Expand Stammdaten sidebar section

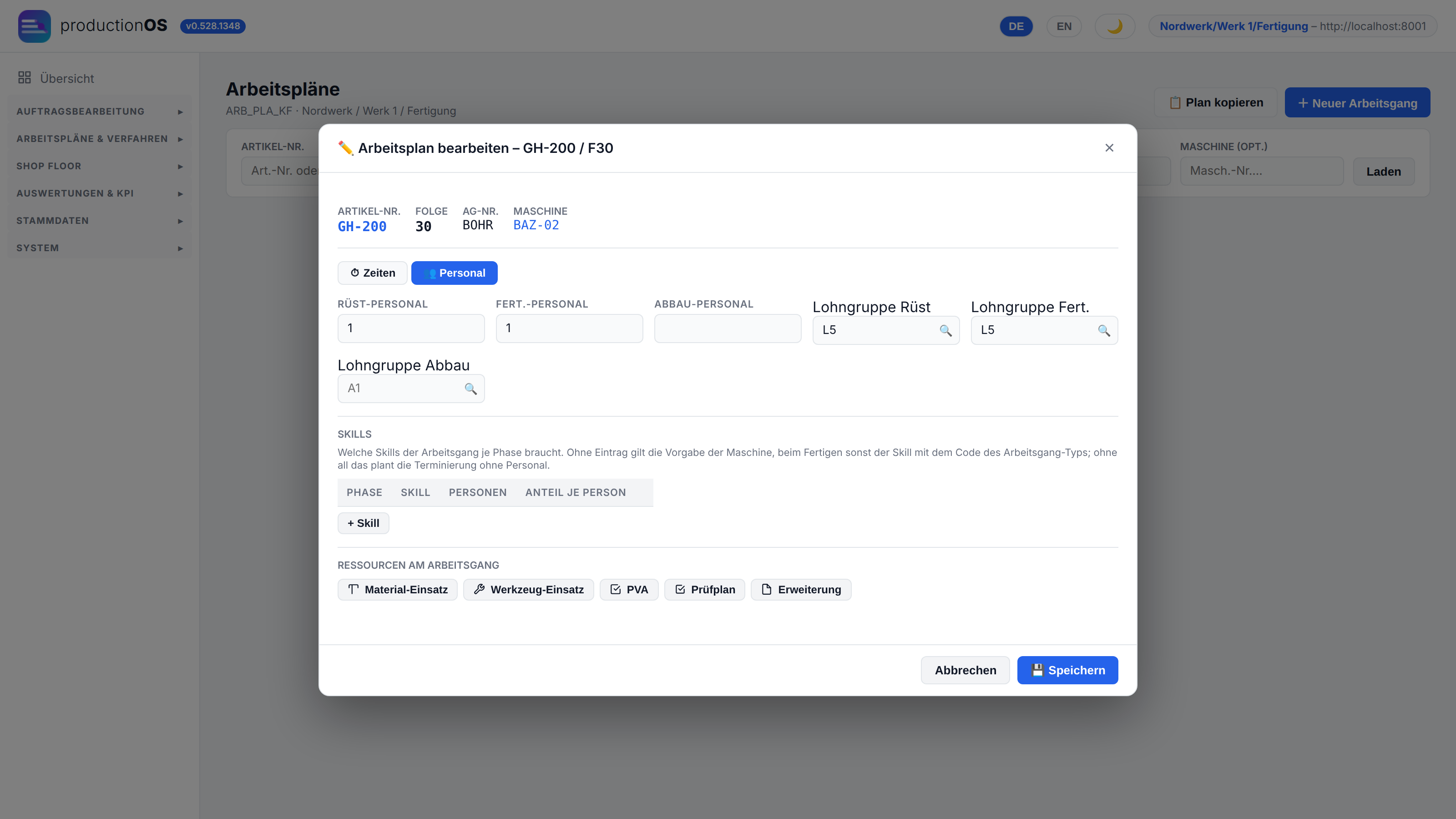(x=100, y=220)
